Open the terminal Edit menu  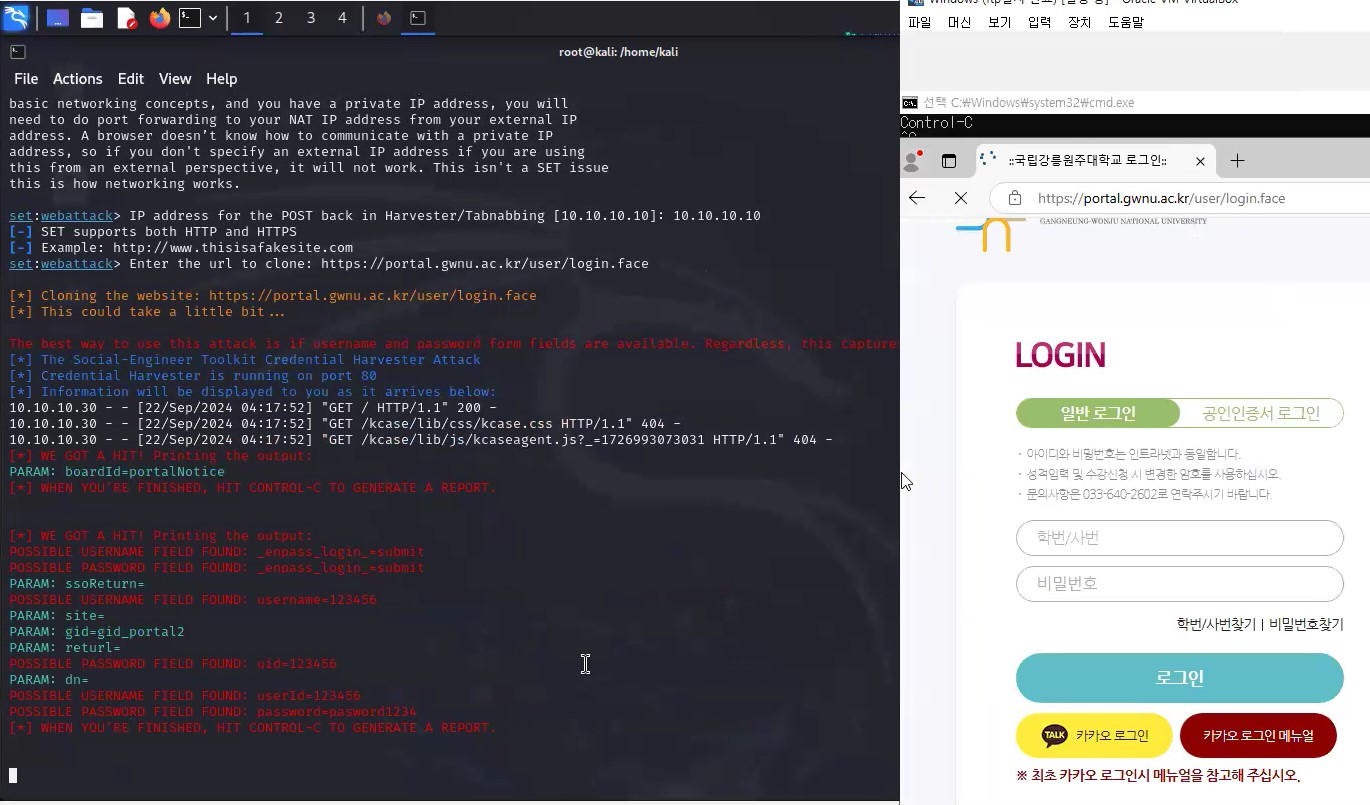(131, 79)
